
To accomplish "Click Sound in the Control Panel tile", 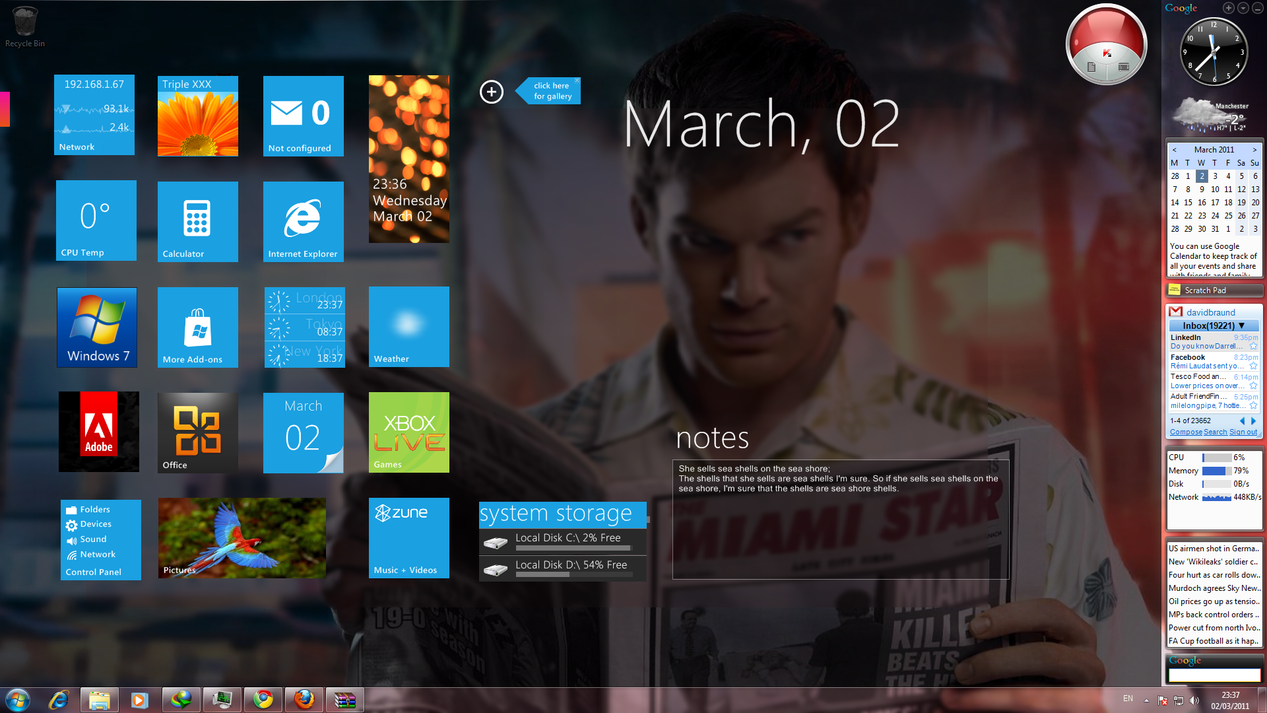I will point(86,539).
